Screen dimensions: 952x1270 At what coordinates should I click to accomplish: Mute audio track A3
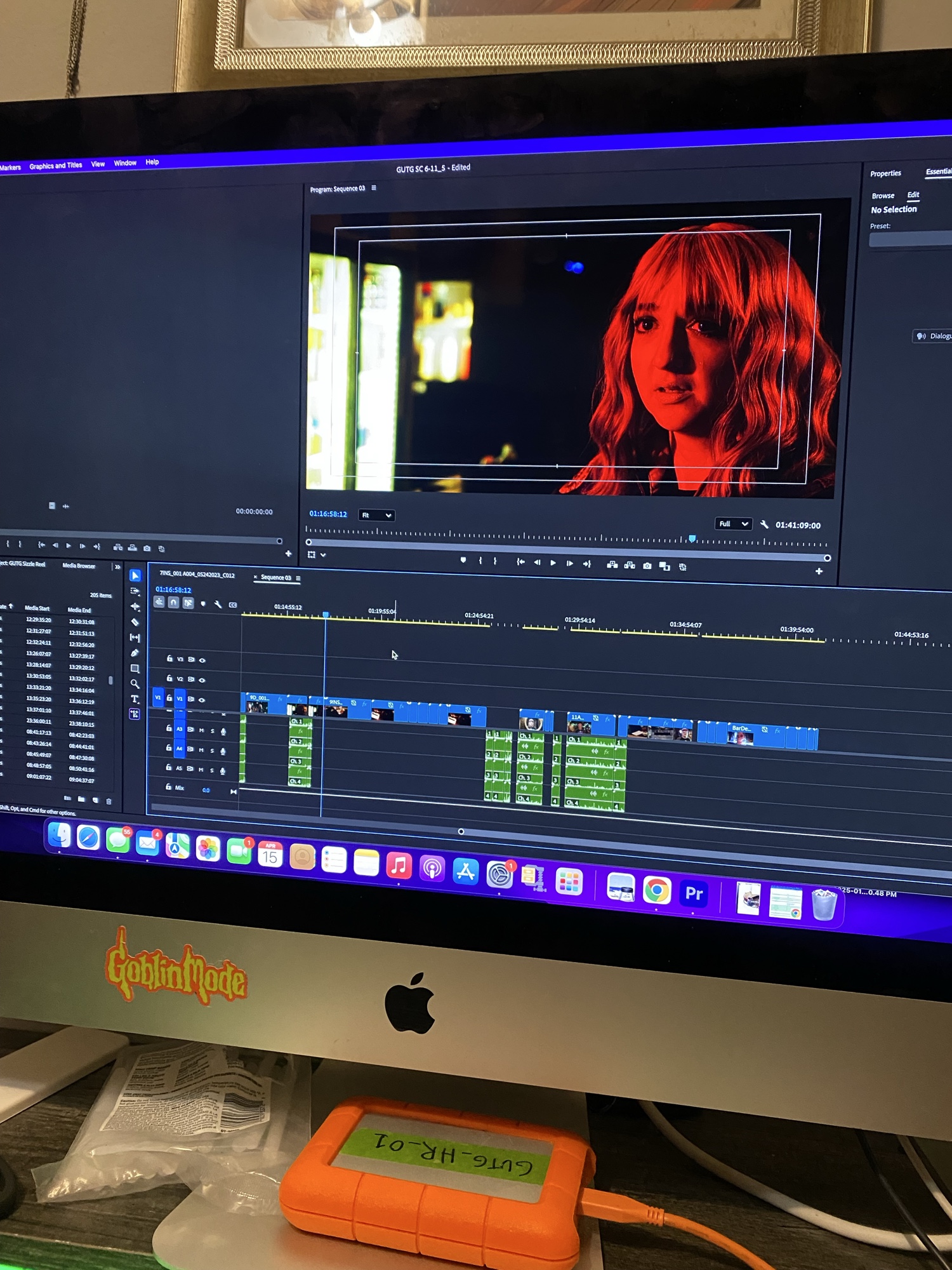pos(202,730)
